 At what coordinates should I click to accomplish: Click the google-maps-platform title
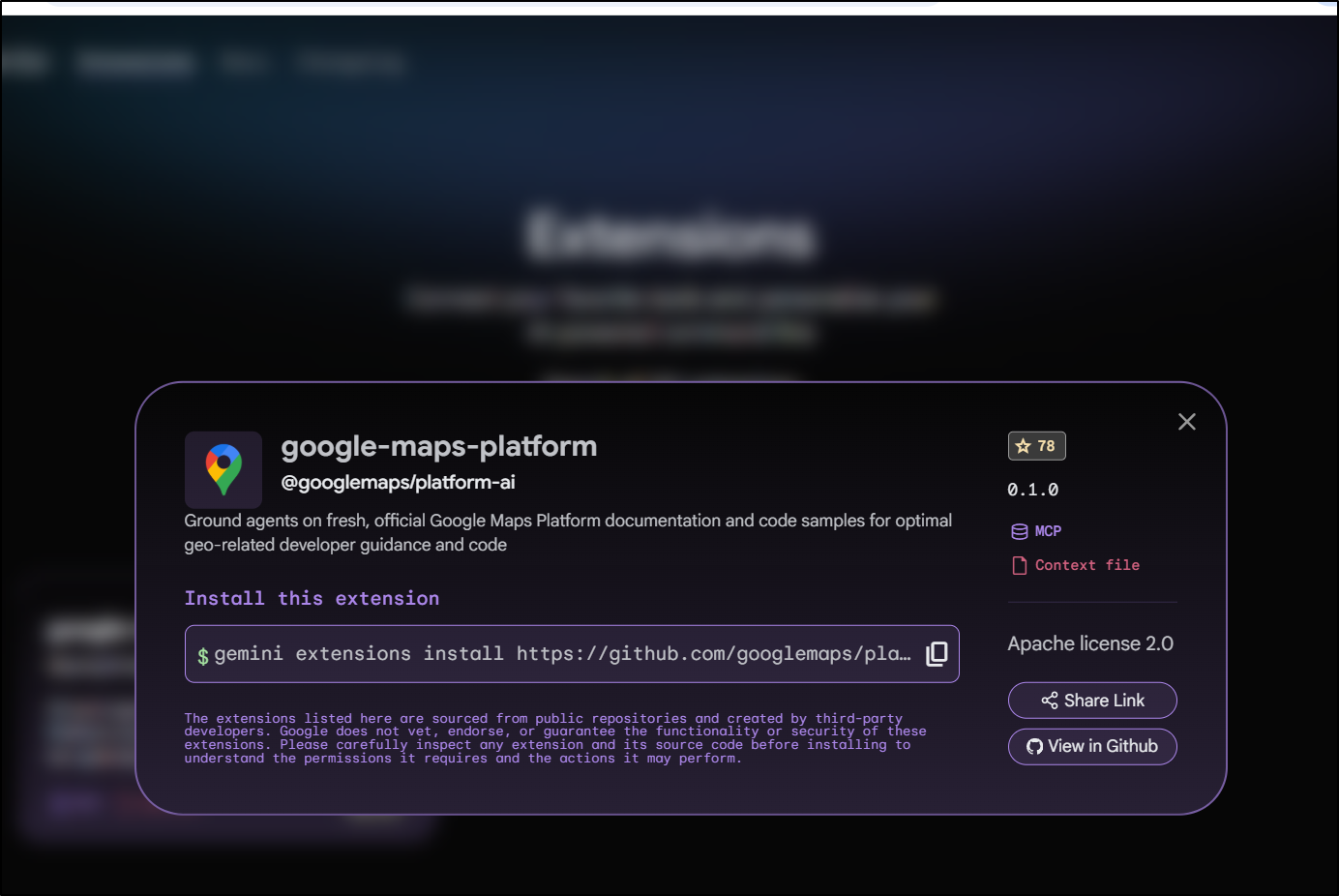(438, 446)
